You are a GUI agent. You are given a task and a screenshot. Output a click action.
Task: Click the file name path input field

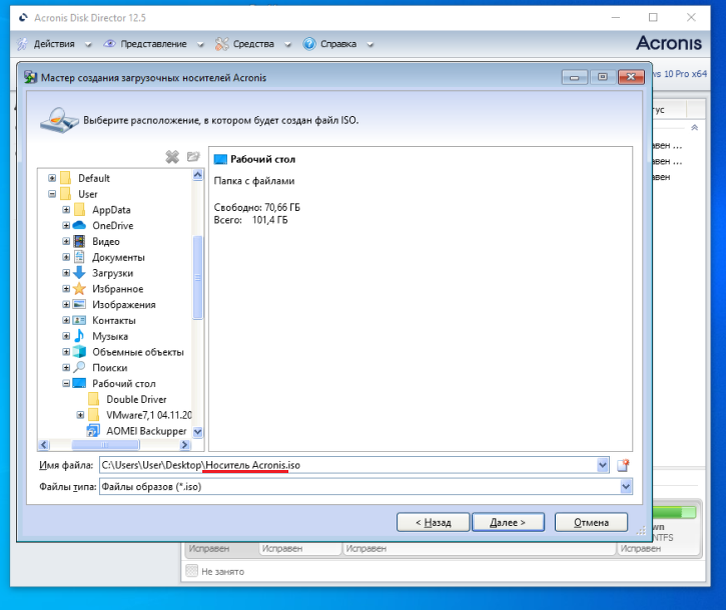pos(348,465)
